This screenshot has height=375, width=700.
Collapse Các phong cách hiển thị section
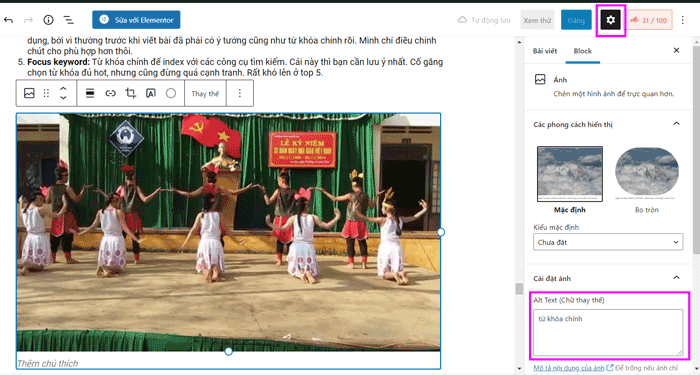676,124
